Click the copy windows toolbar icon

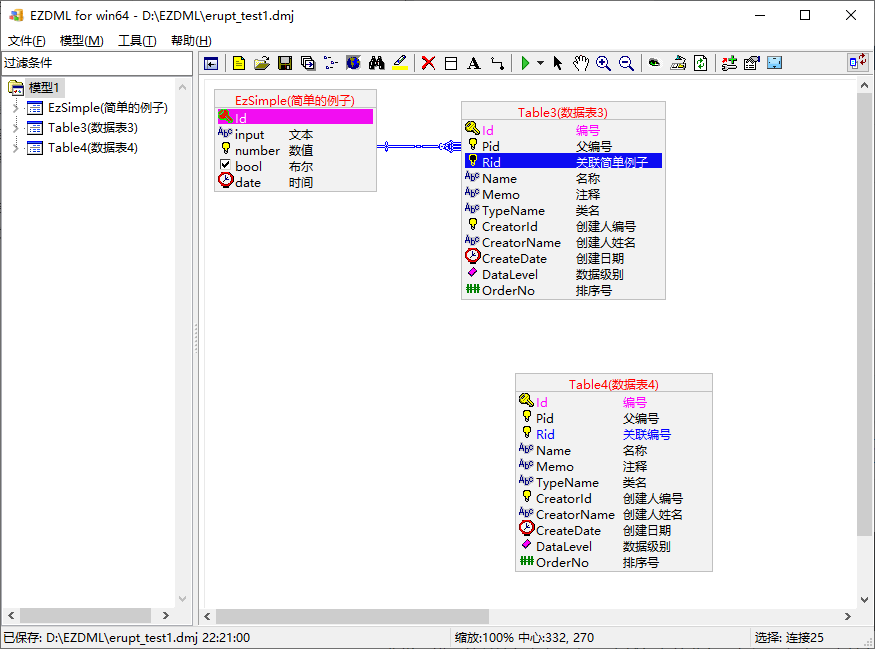(x=307, y=64)
